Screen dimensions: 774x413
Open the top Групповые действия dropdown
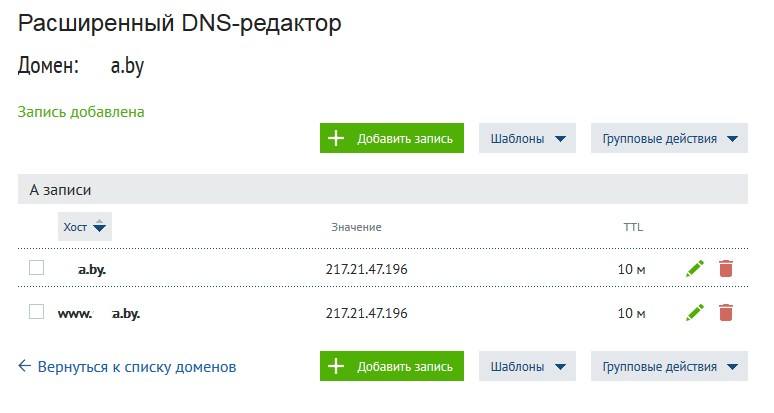[x=669, y=138]
